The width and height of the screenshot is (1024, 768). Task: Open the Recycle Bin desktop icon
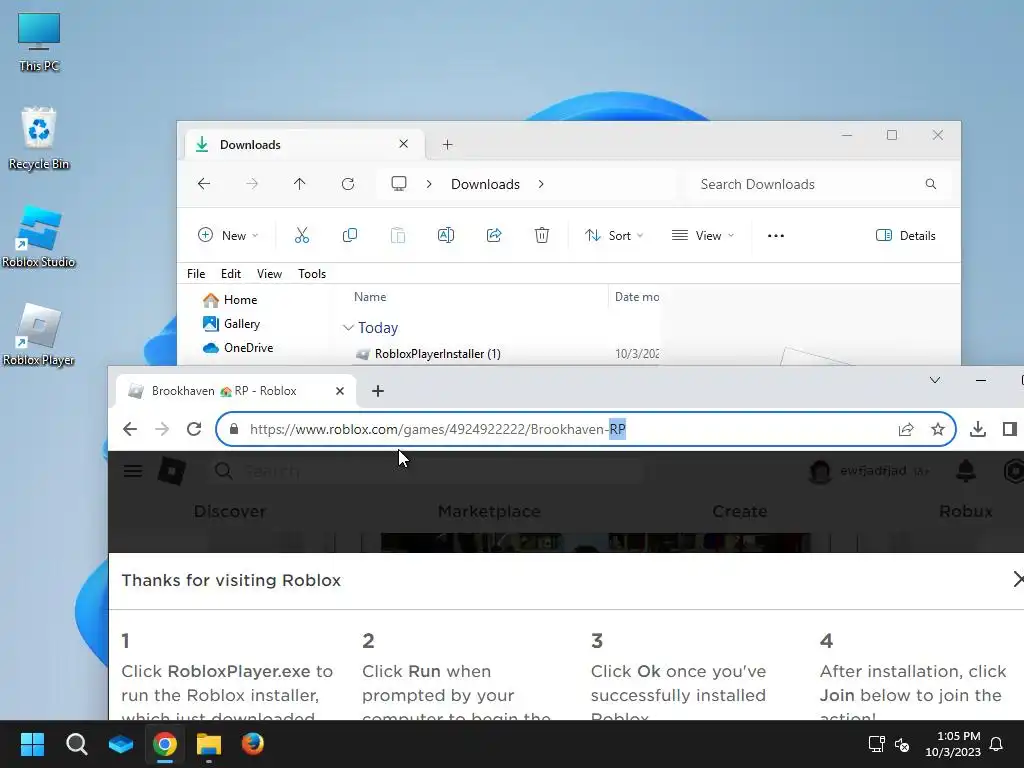click(39, 138)
